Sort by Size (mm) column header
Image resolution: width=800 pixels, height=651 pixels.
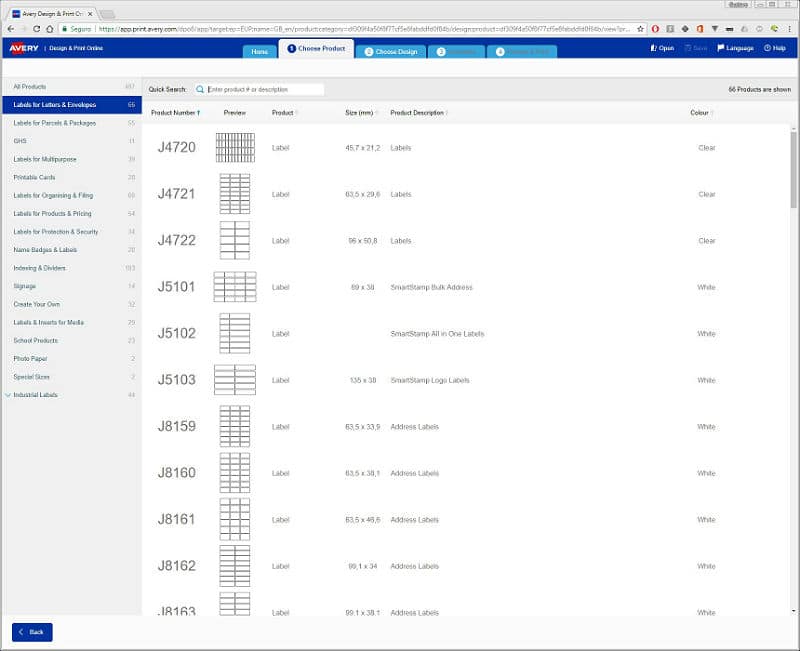(x=361, y=113)
